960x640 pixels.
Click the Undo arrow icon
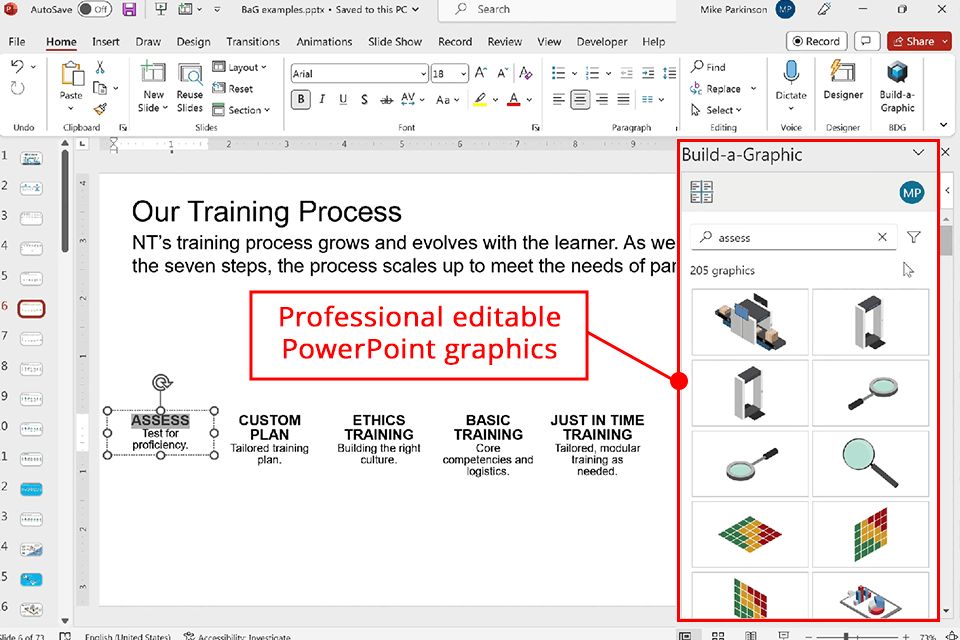pyautogui.click(x=17, y=66)
